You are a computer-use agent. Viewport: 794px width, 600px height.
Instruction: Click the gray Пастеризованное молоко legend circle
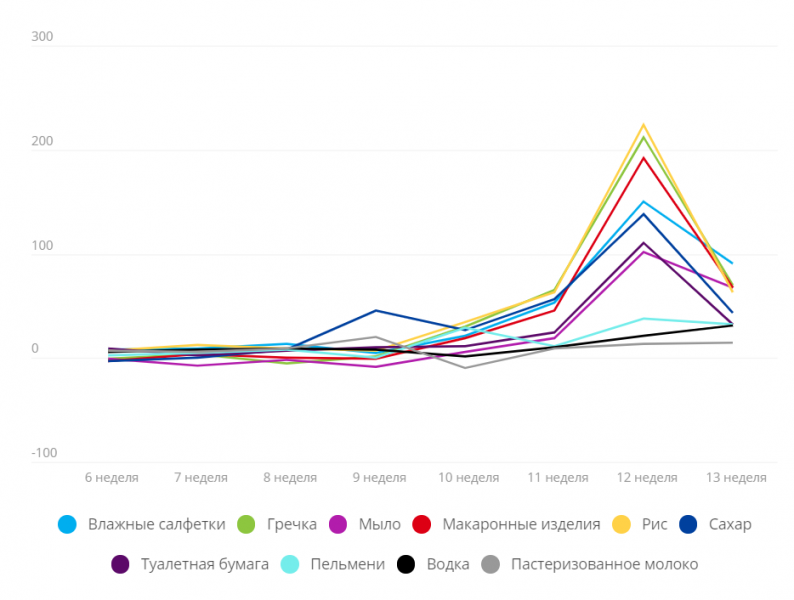pyautogui.click(x=491, y=564)
